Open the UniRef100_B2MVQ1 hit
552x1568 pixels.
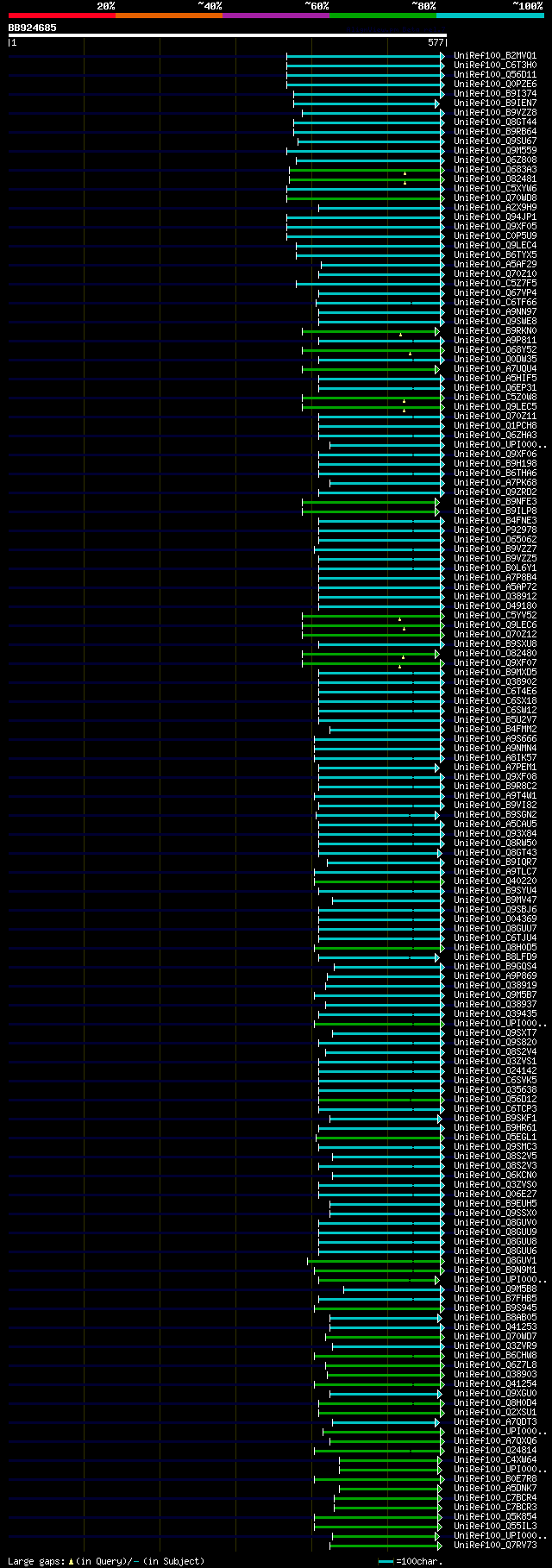(495, 55)
